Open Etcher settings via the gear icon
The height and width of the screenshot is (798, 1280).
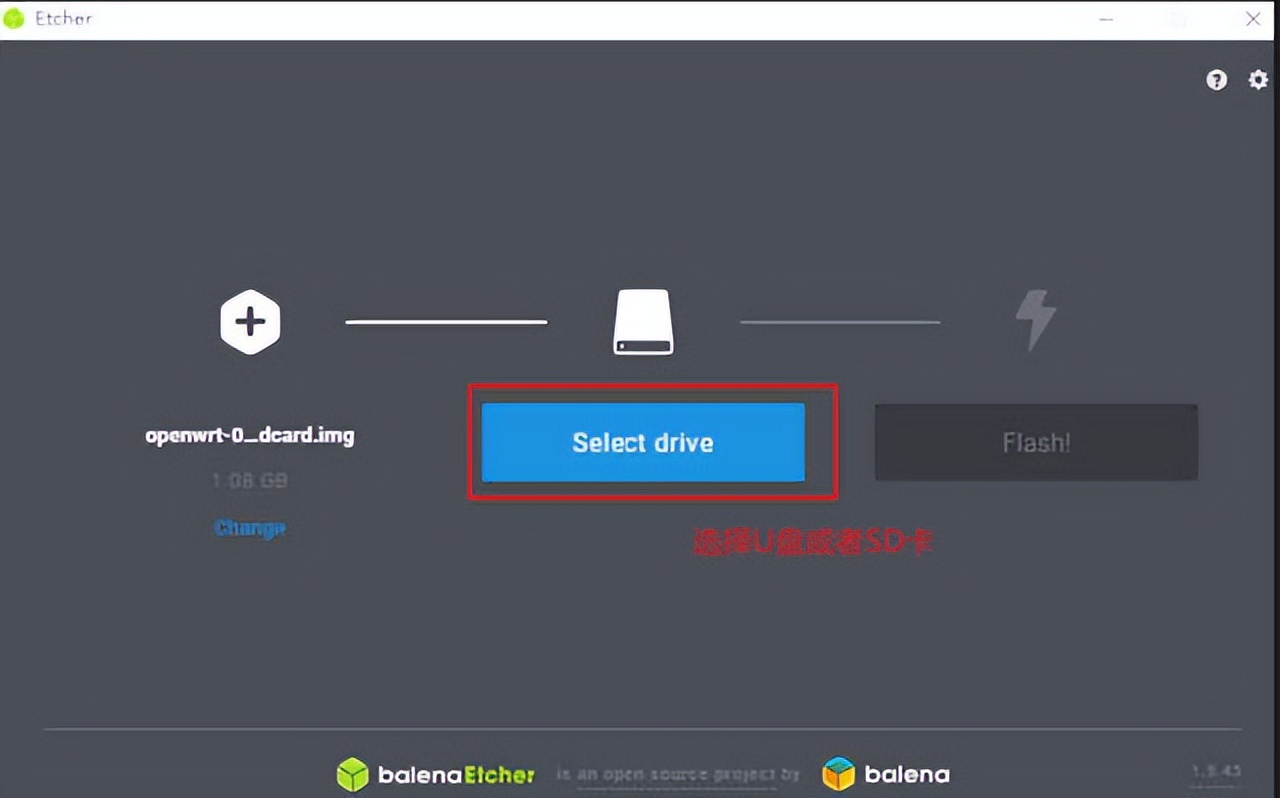(x=1257, y=79)
